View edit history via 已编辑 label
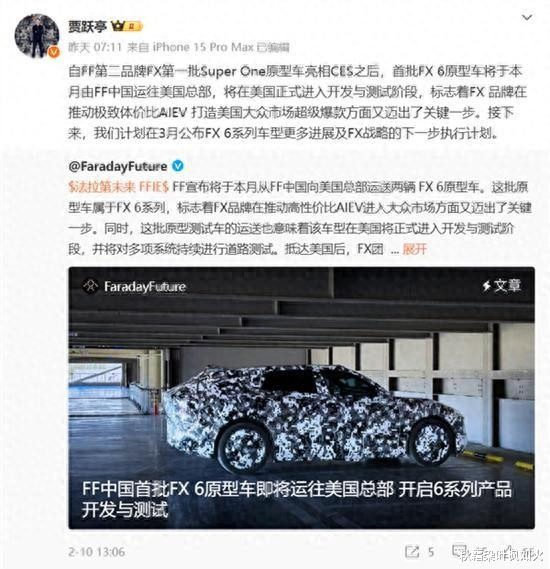The image size is (550, 569). point(273,47)
